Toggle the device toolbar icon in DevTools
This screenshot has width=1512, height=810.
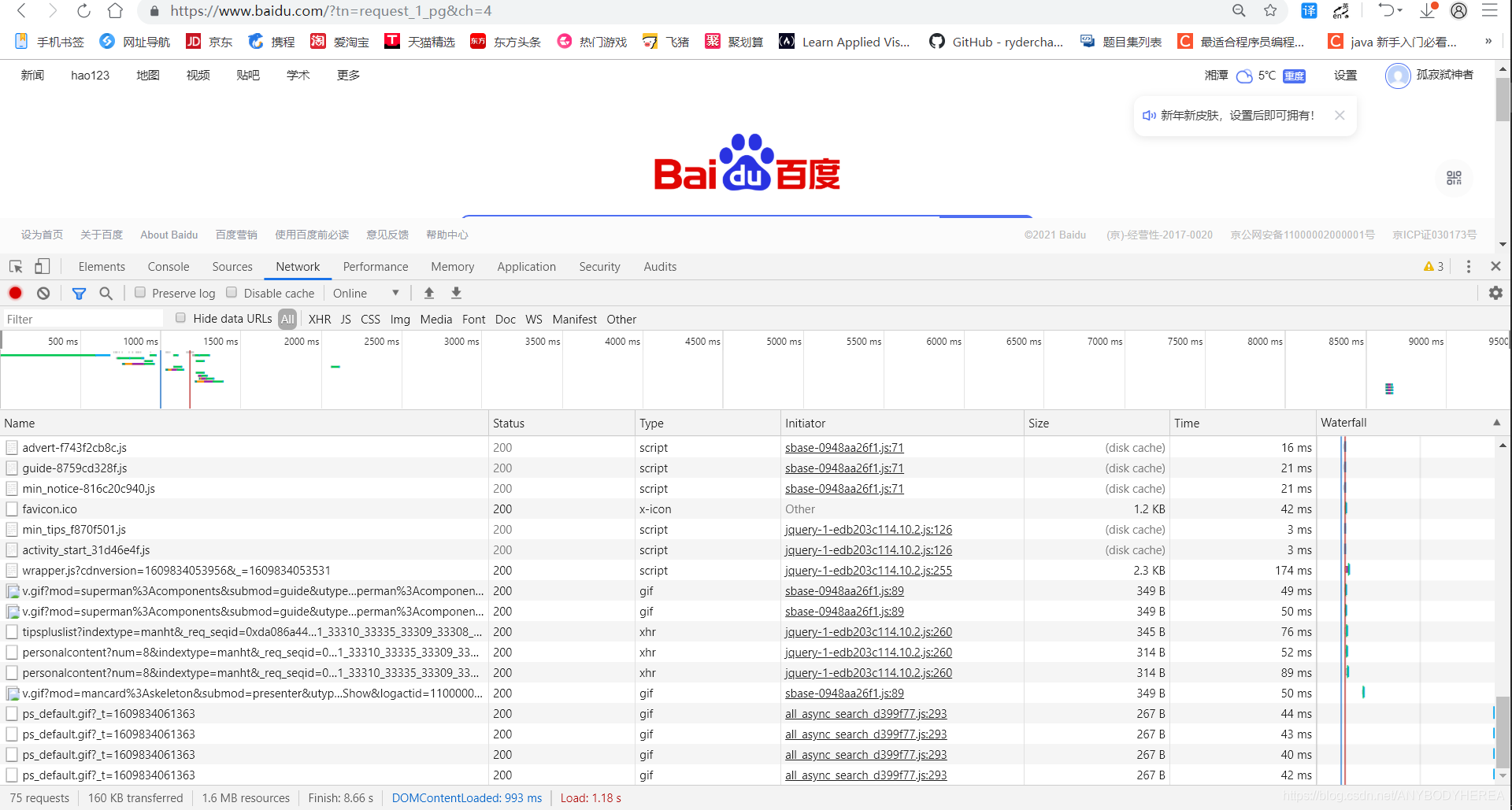42,267
